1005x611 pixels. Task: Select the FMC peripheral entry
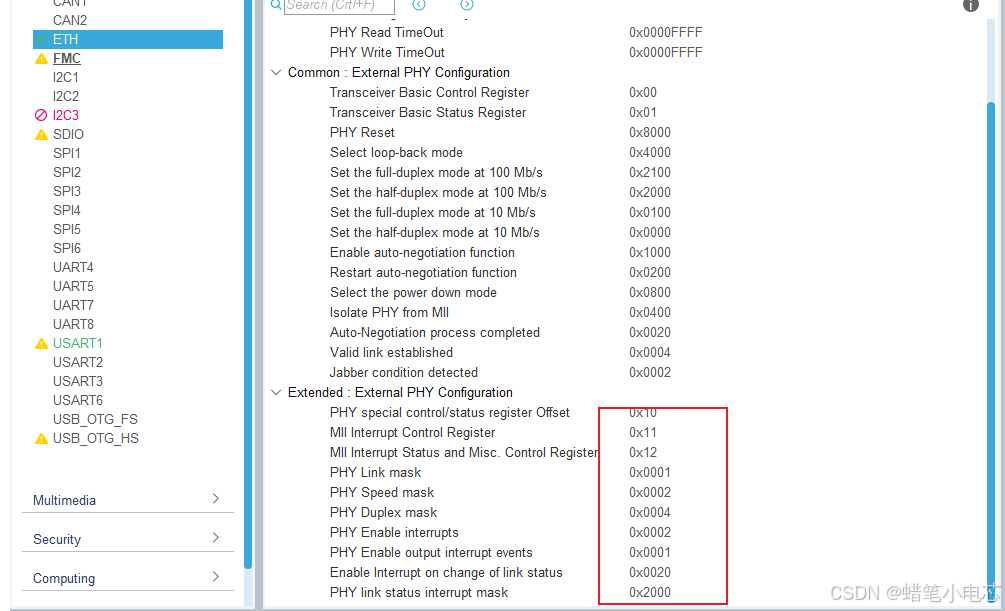point(66,58)
